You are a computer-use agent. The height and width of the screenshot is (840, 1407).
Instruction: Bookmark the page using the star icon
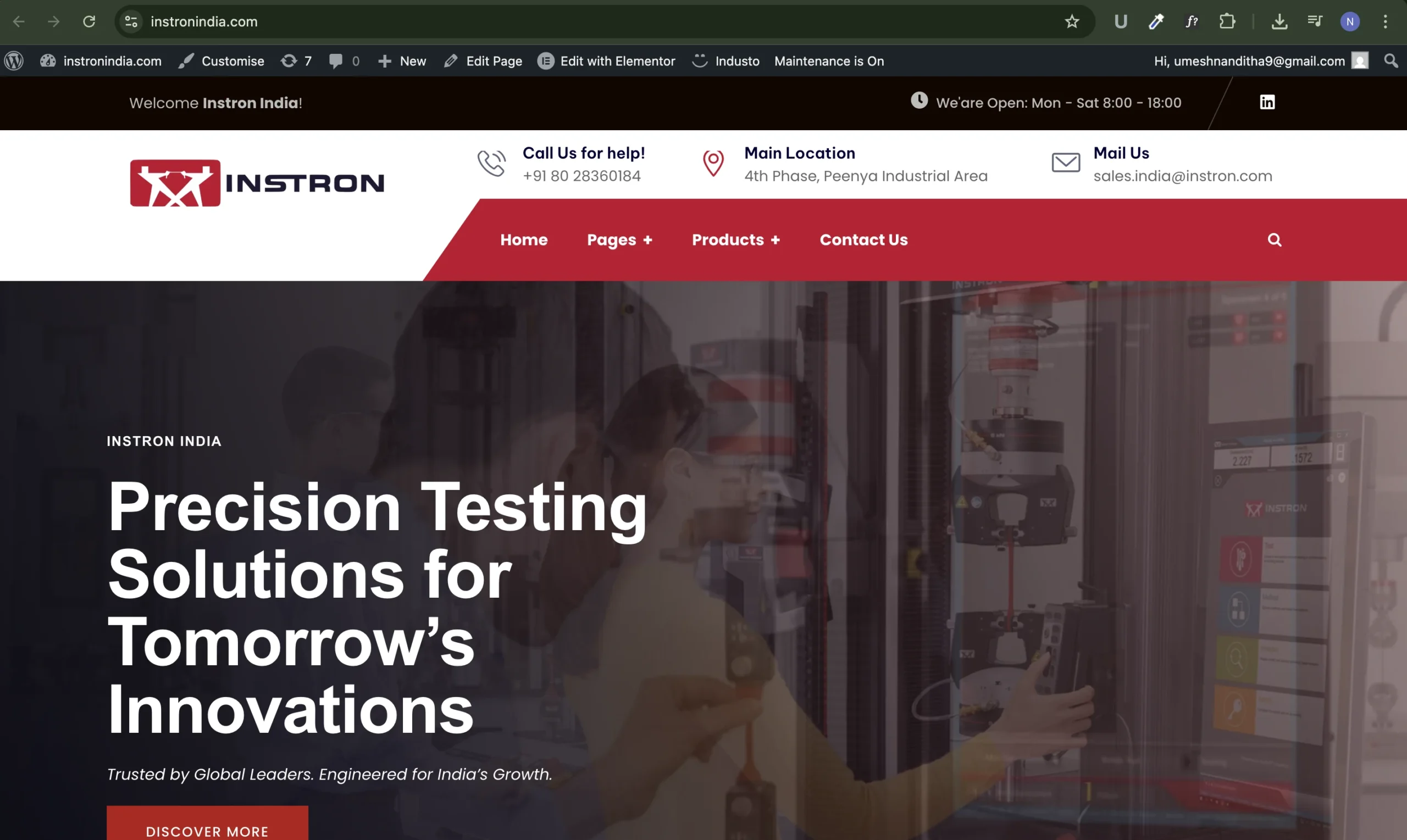tap(1071, 21)
